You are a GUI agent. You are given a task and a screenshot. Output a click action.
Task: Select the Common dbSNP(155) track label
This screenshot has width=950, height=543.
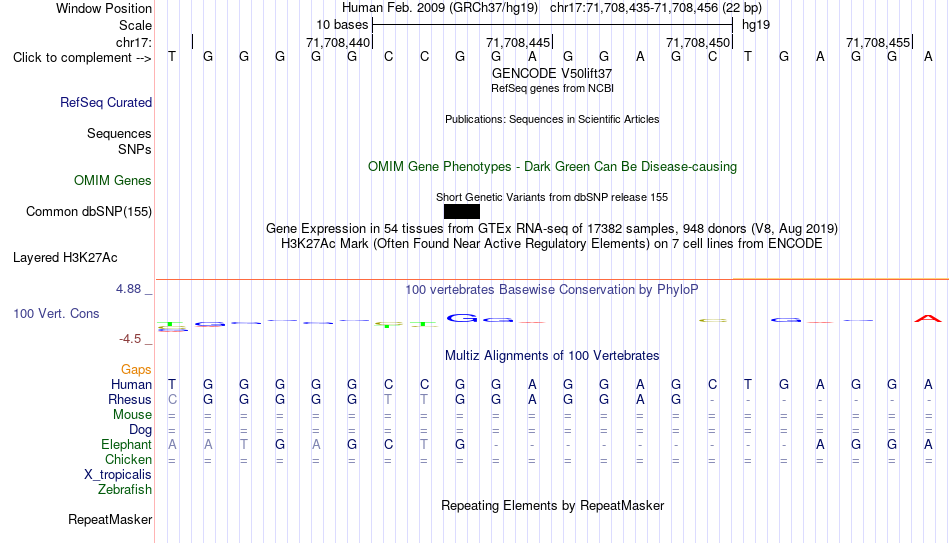pos(89,212)
